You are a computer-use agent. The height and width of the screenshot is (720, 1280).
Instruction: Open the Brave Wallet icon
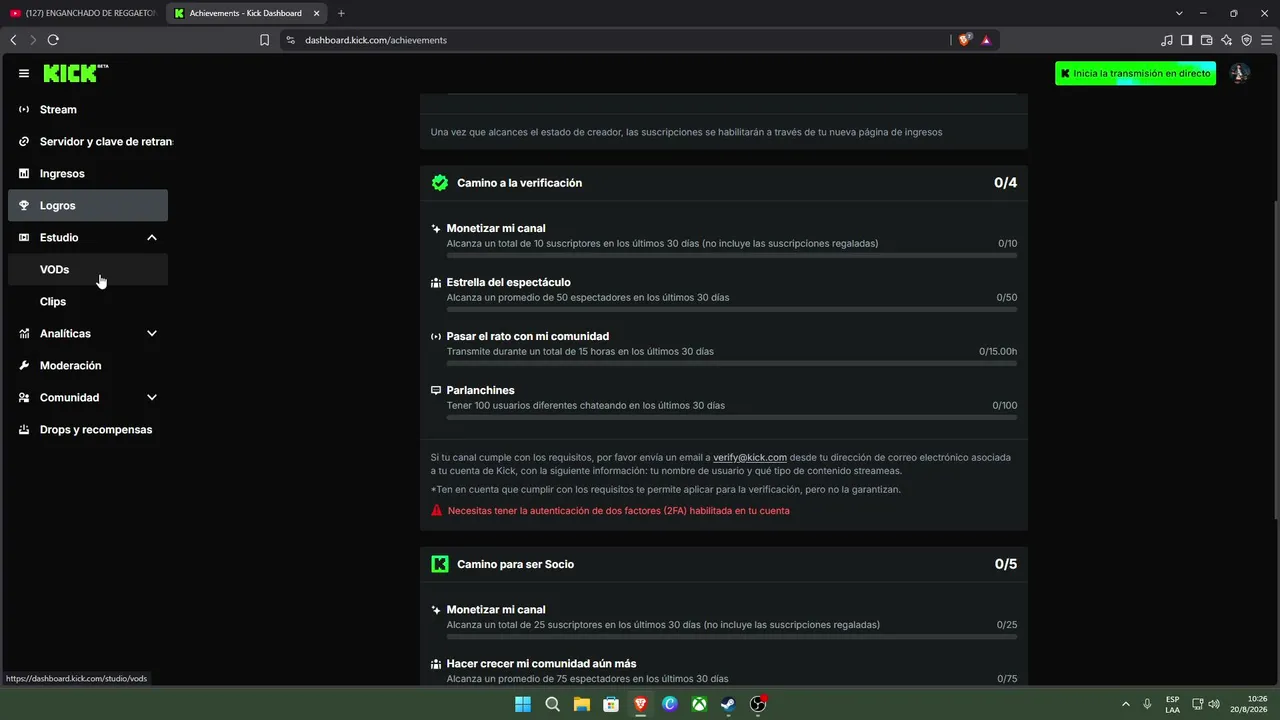click(1207, 40)
